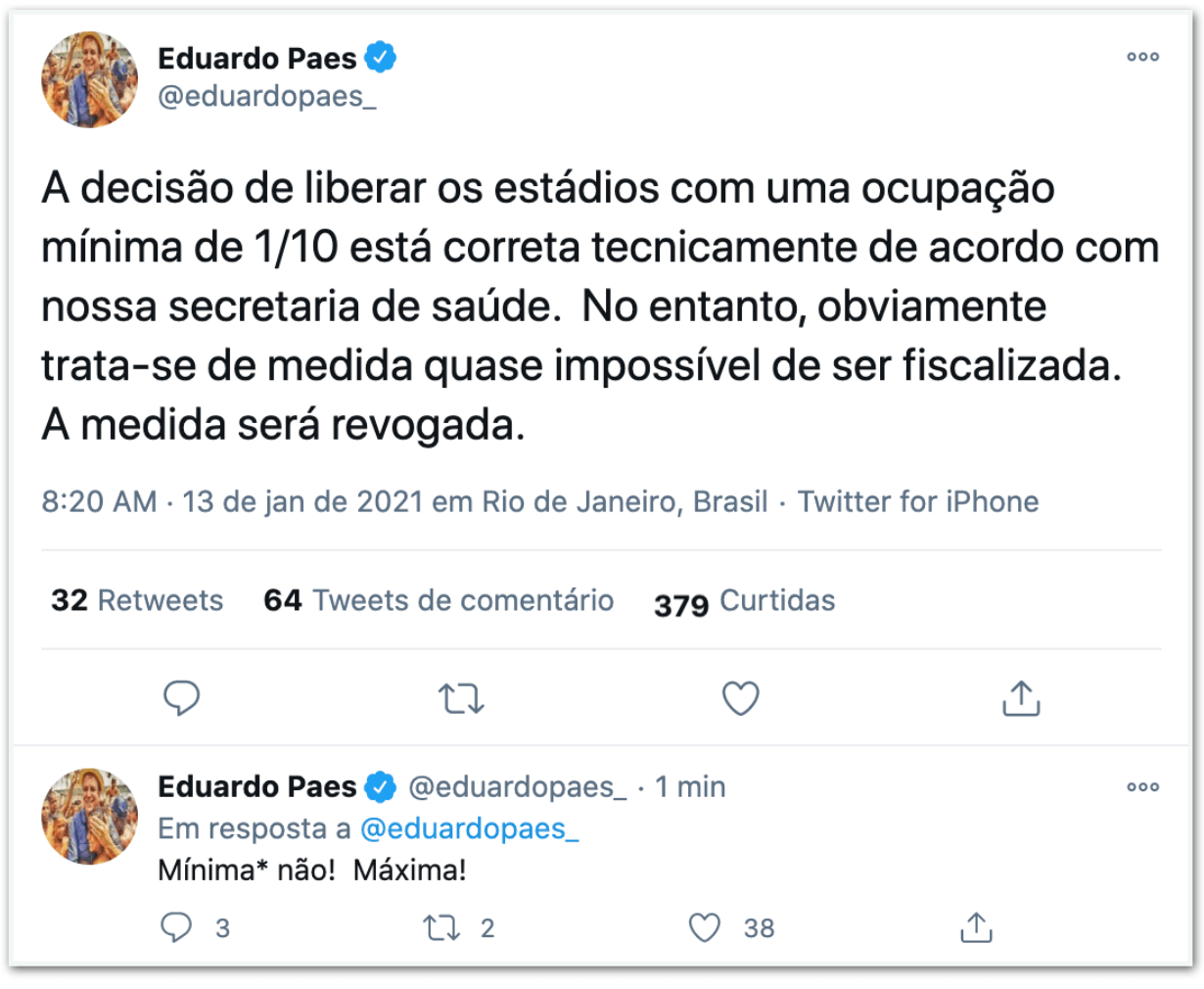Click the avatar on the reply tweet
1204x989 pixels.
coord(90,816)
